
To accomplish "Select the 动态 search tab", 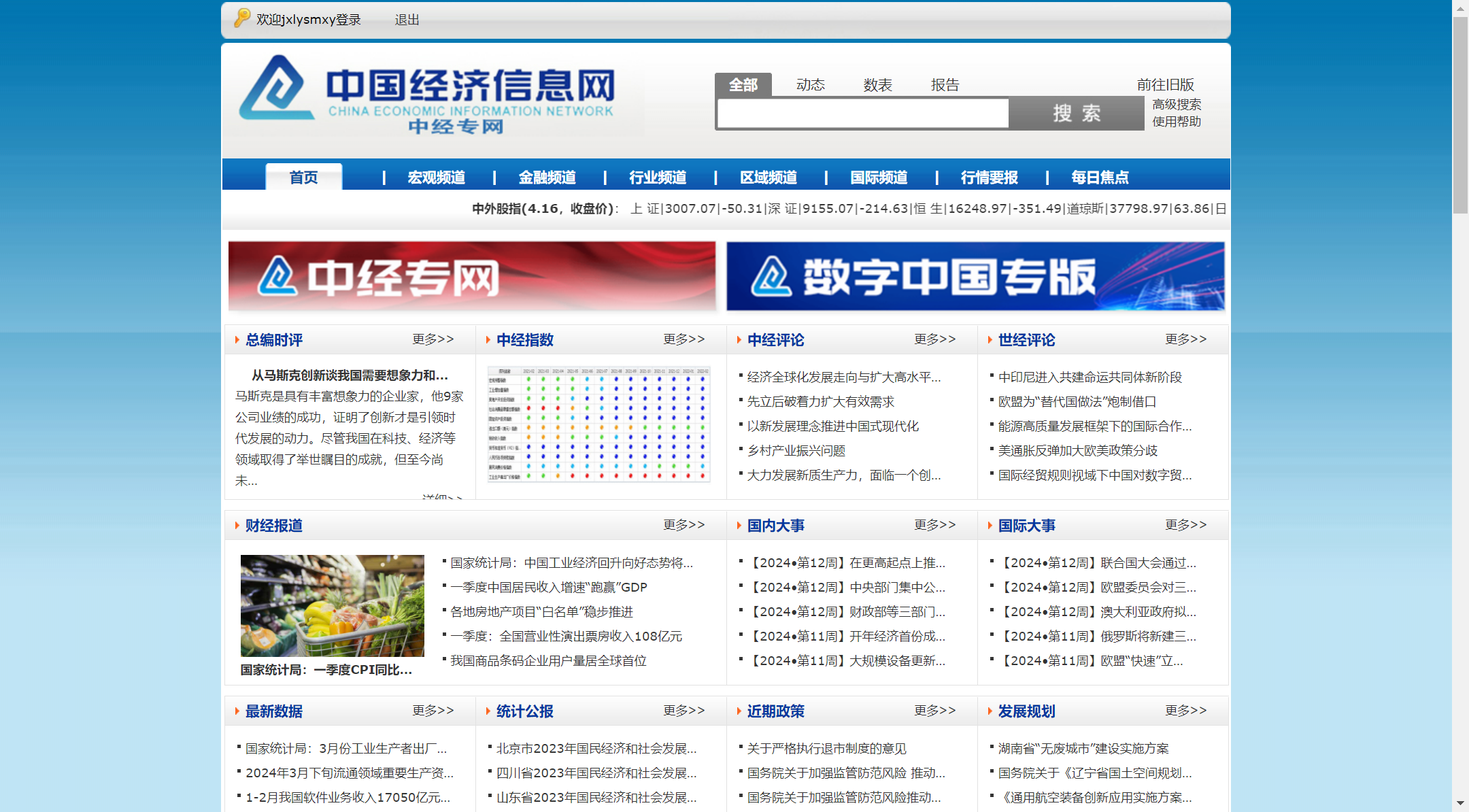I will point(810,84).
